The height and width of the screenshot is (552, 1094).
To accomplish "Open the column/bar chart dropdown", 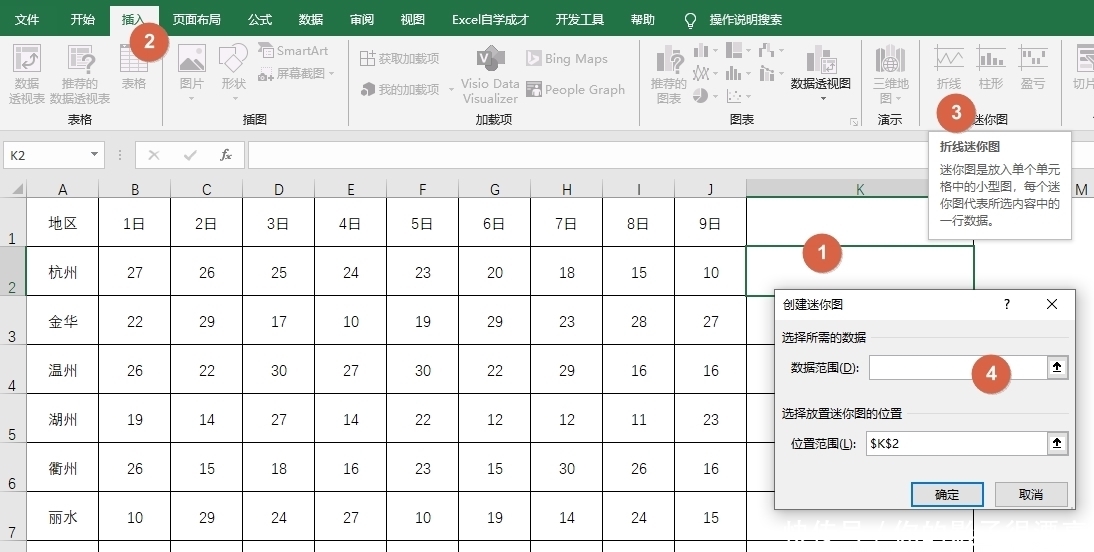I will (703, 50).
